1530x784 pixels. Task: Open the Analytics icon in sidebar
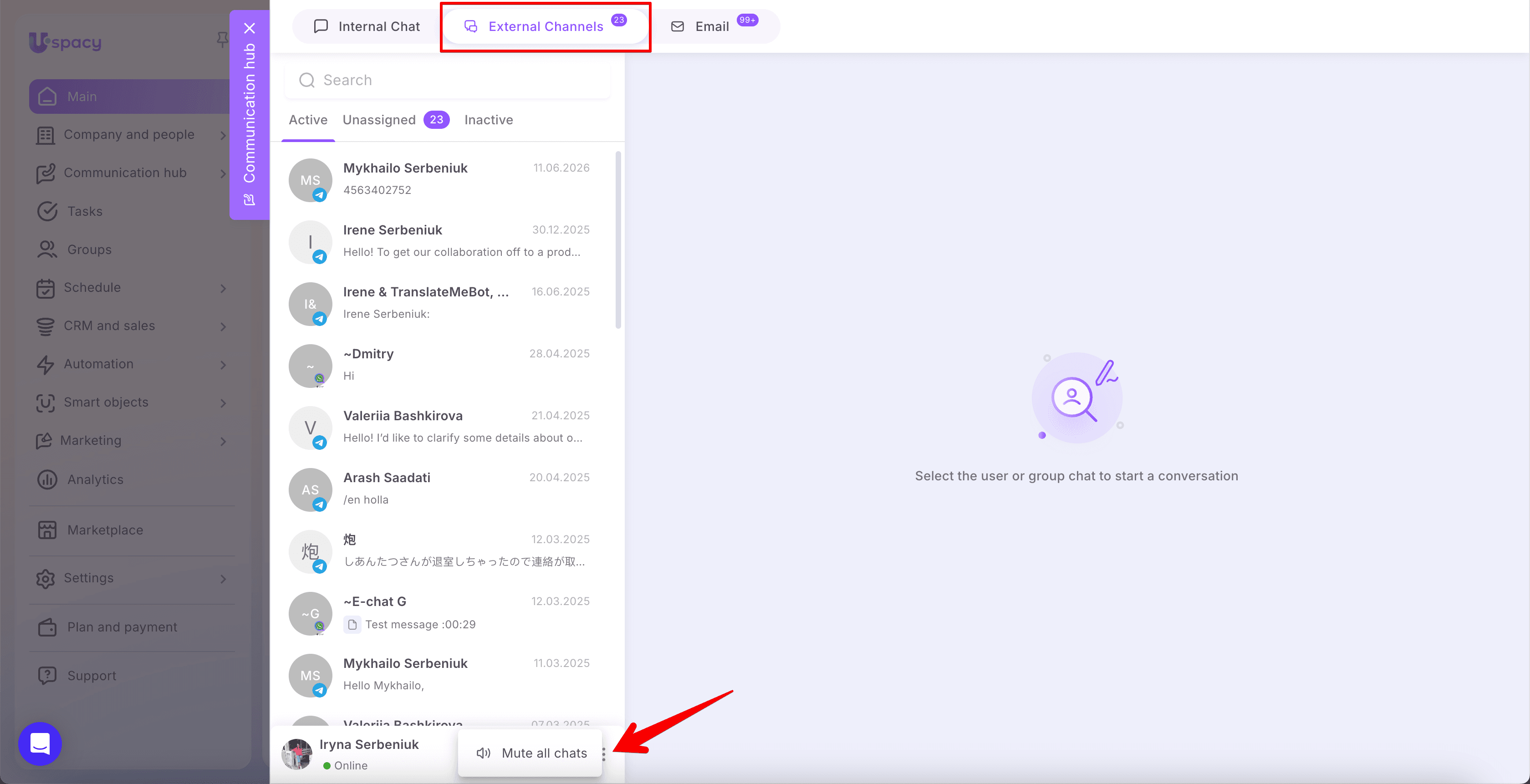click(x=47, y=479)
